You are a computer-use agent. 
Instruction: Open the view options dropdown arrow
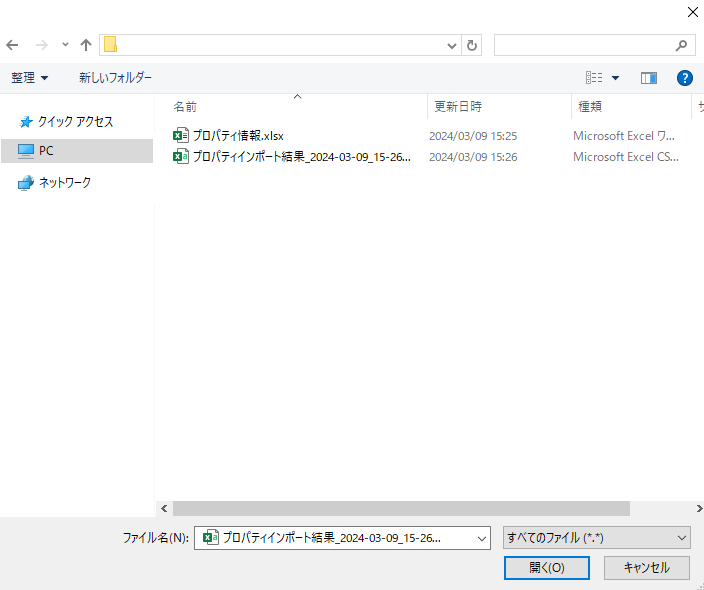(615, 78)
